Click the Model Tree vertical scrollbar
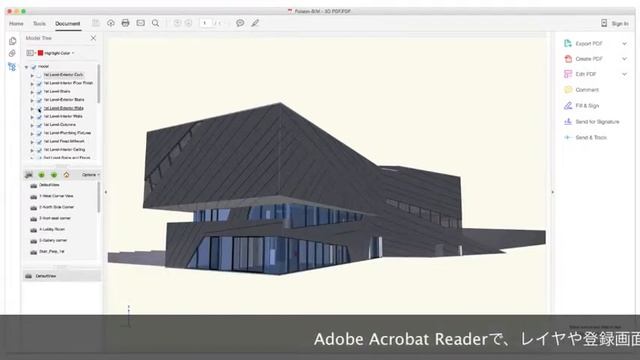Viewport: 640px width, 360px height. pyautogui.click(x=98, y=84)
